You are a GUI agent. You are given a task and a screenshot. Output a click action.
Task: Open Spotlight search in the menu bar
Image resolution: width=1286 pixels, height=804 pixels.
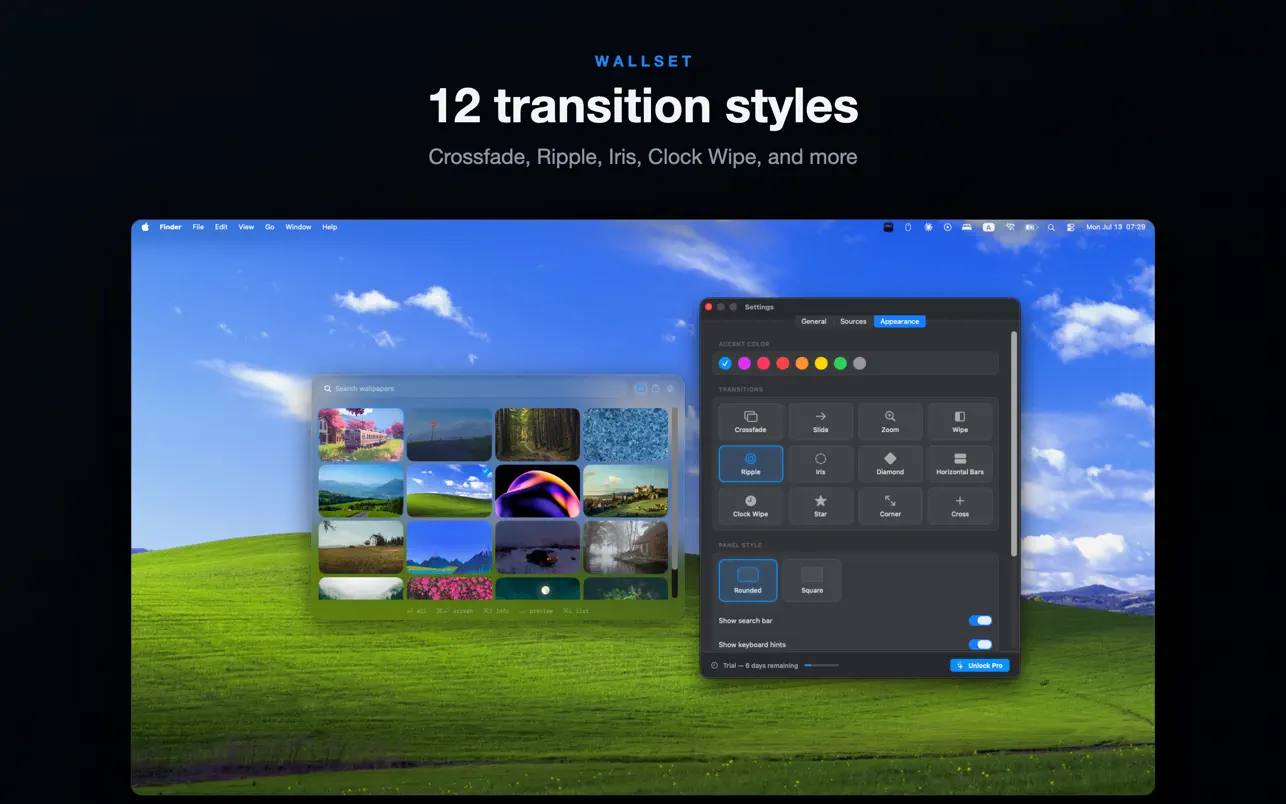(x=1051, y=227)
